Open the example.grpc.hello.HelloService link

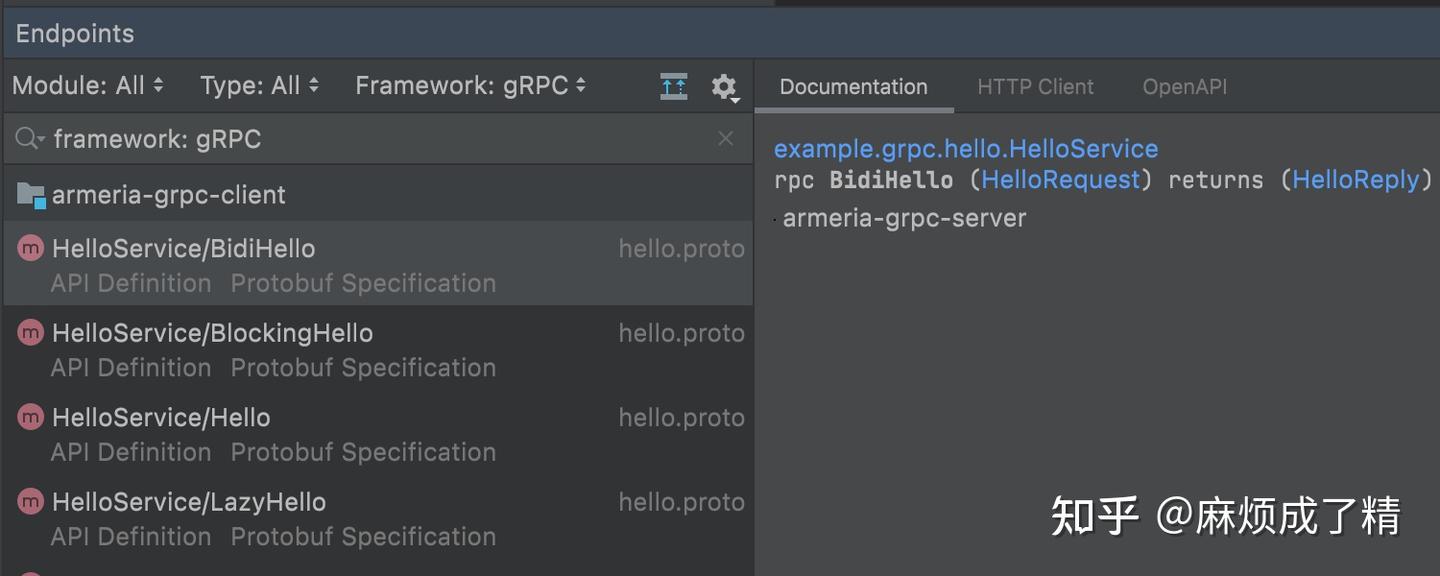(966, 149)
